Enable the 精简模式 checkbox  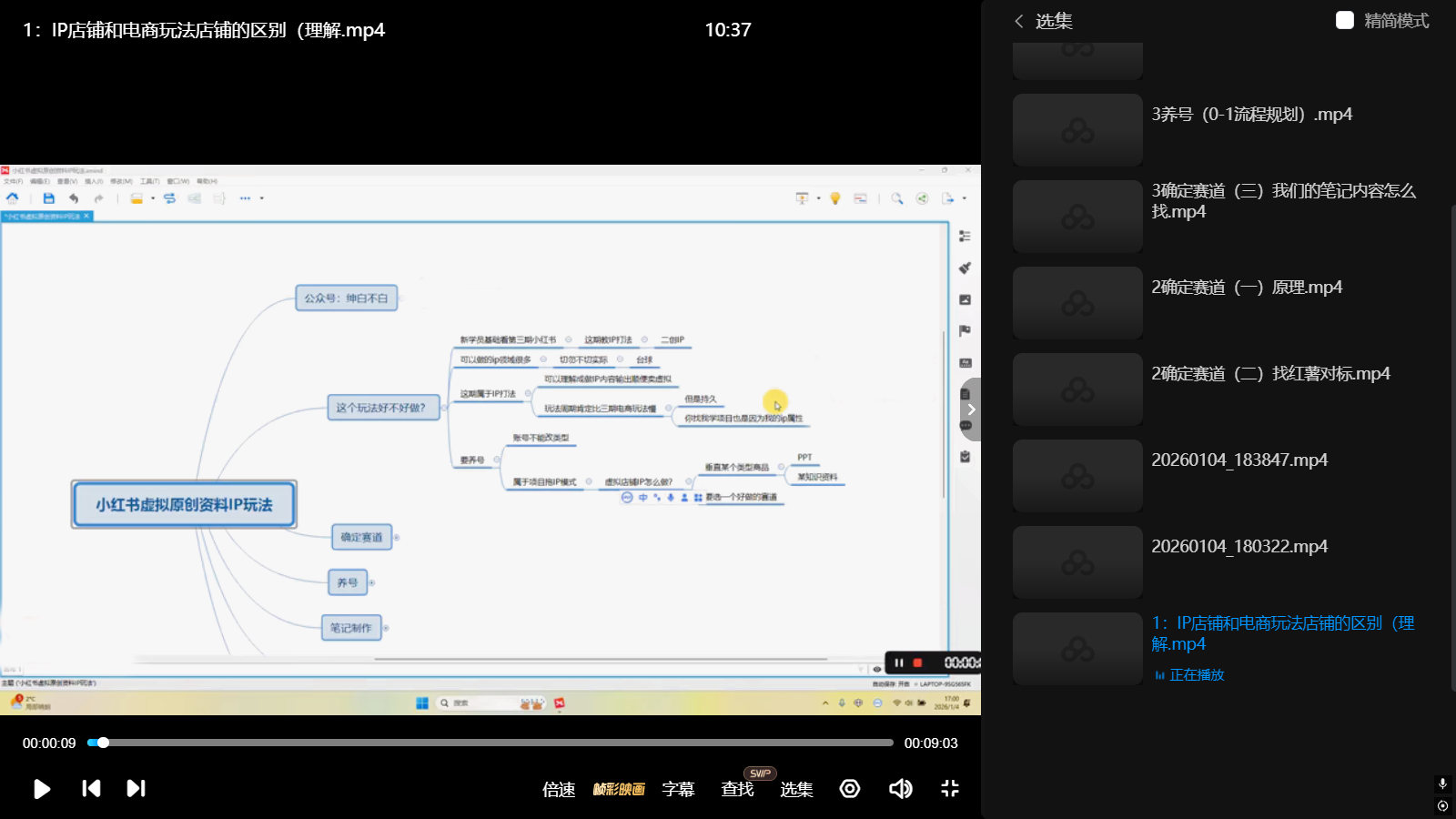coord(1345,20)
